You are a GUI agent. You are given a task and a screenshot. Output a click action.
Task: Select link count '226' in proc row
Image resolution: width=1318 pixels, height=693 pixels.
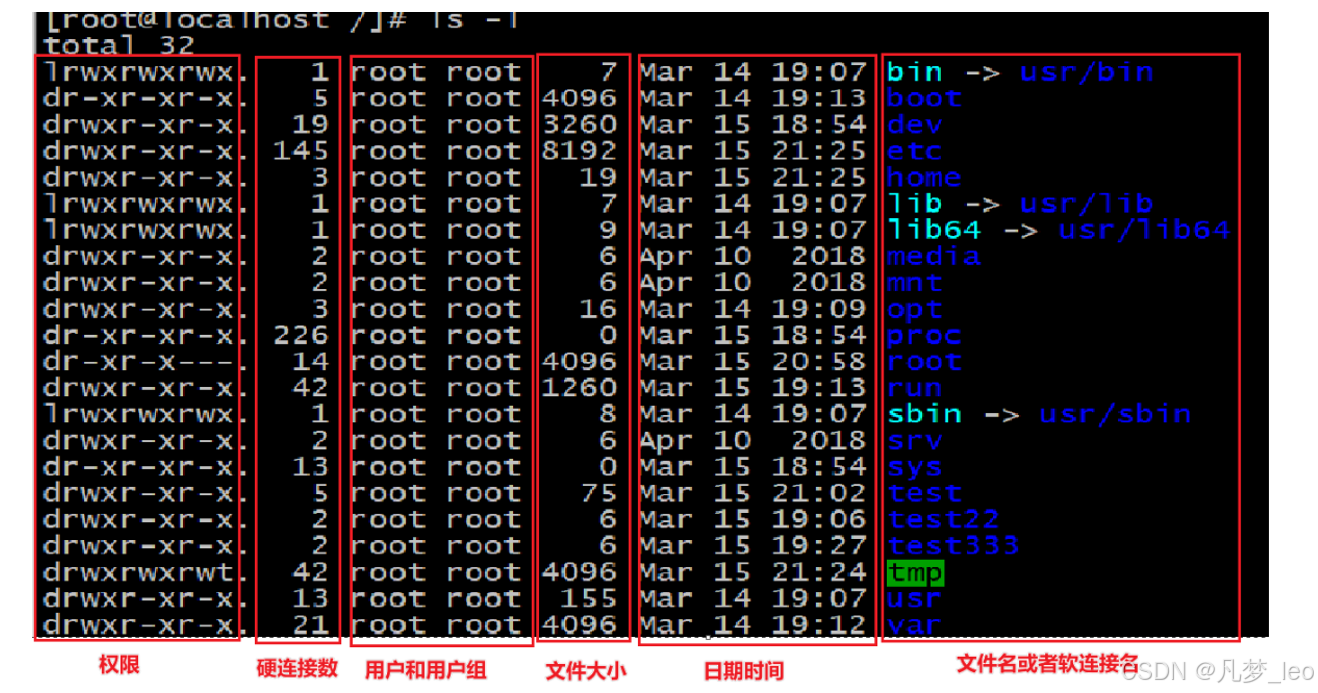point(301,335)
